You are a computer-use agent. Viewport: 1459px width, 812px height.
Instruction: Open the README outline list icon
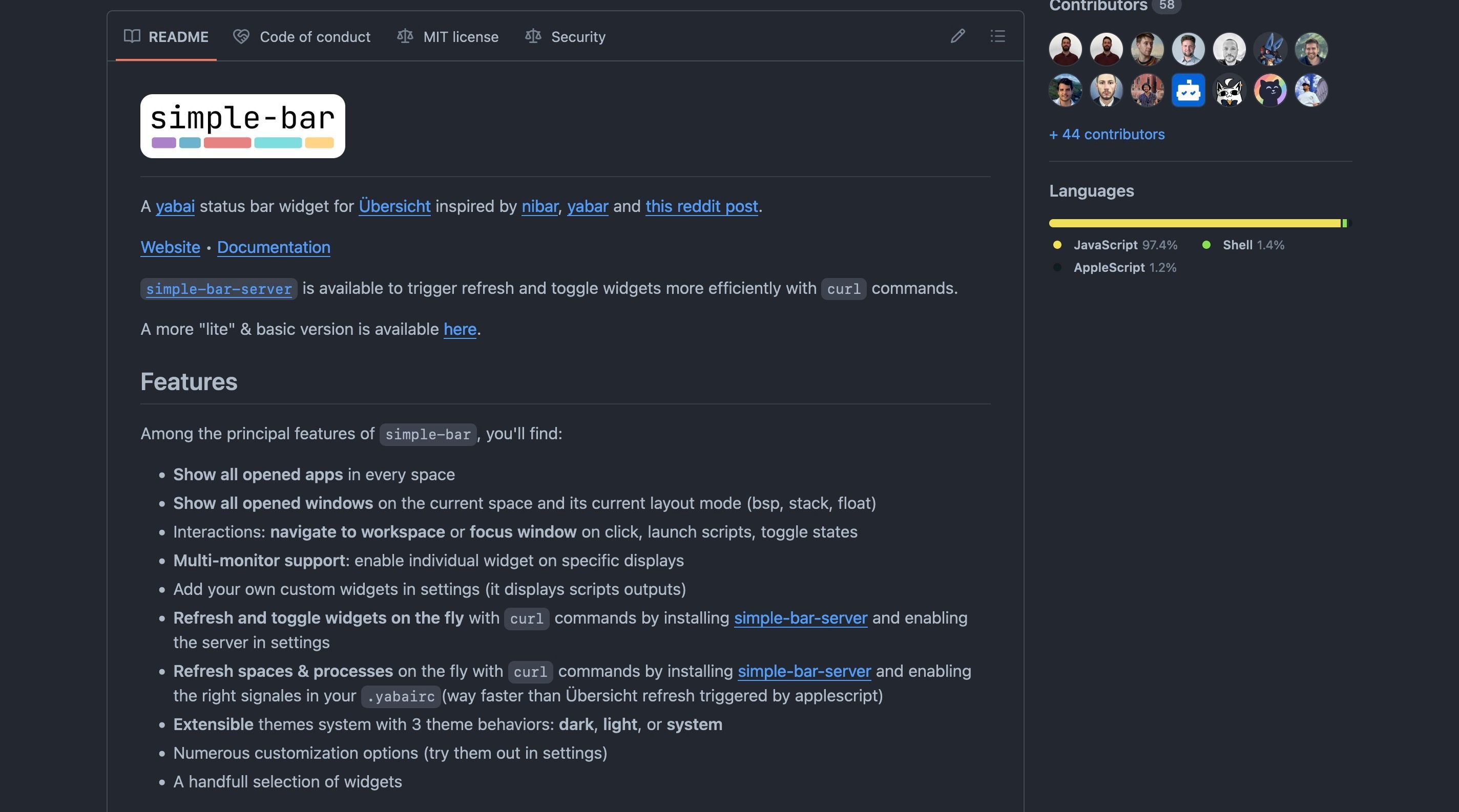click(998, 36)
